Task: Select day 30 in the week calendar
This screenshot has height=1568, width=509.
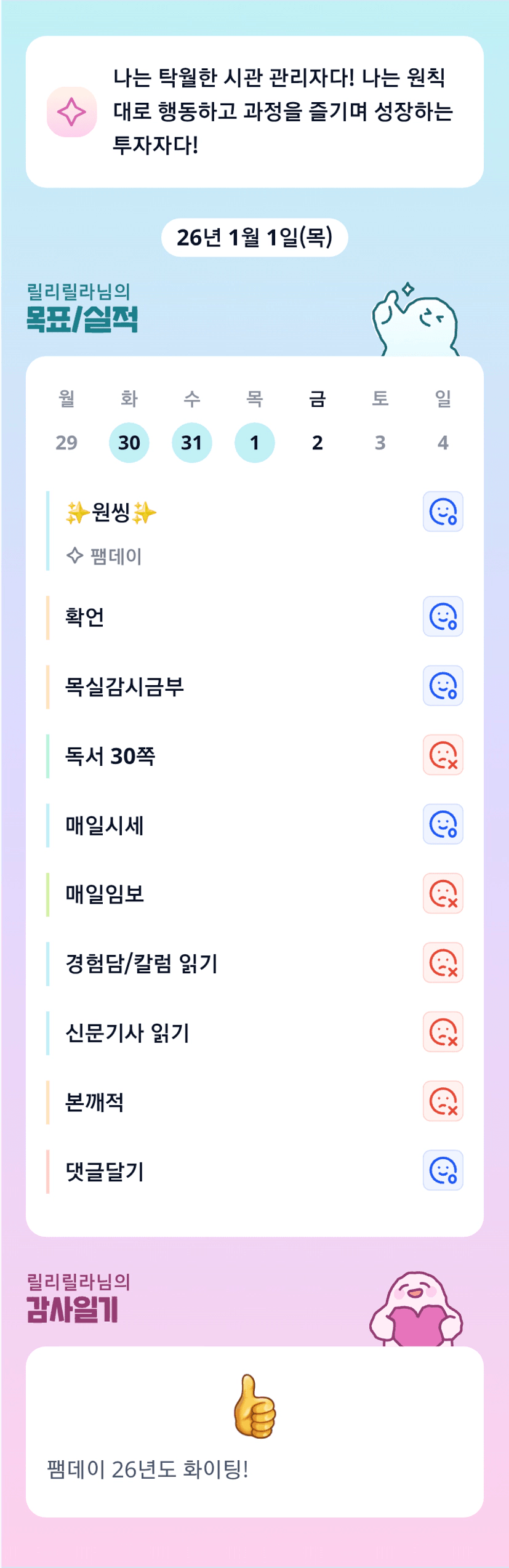Action: 129,443
